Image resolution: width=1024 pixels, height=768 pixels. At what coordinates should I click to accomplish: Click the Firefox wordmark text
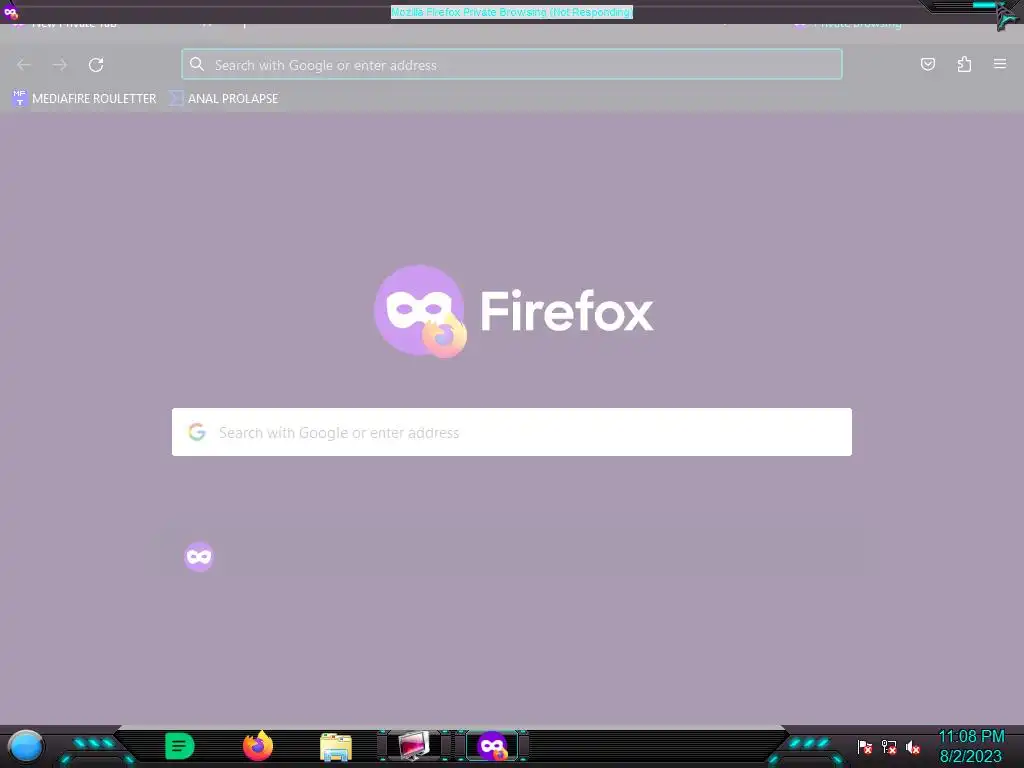pos(567,311)
